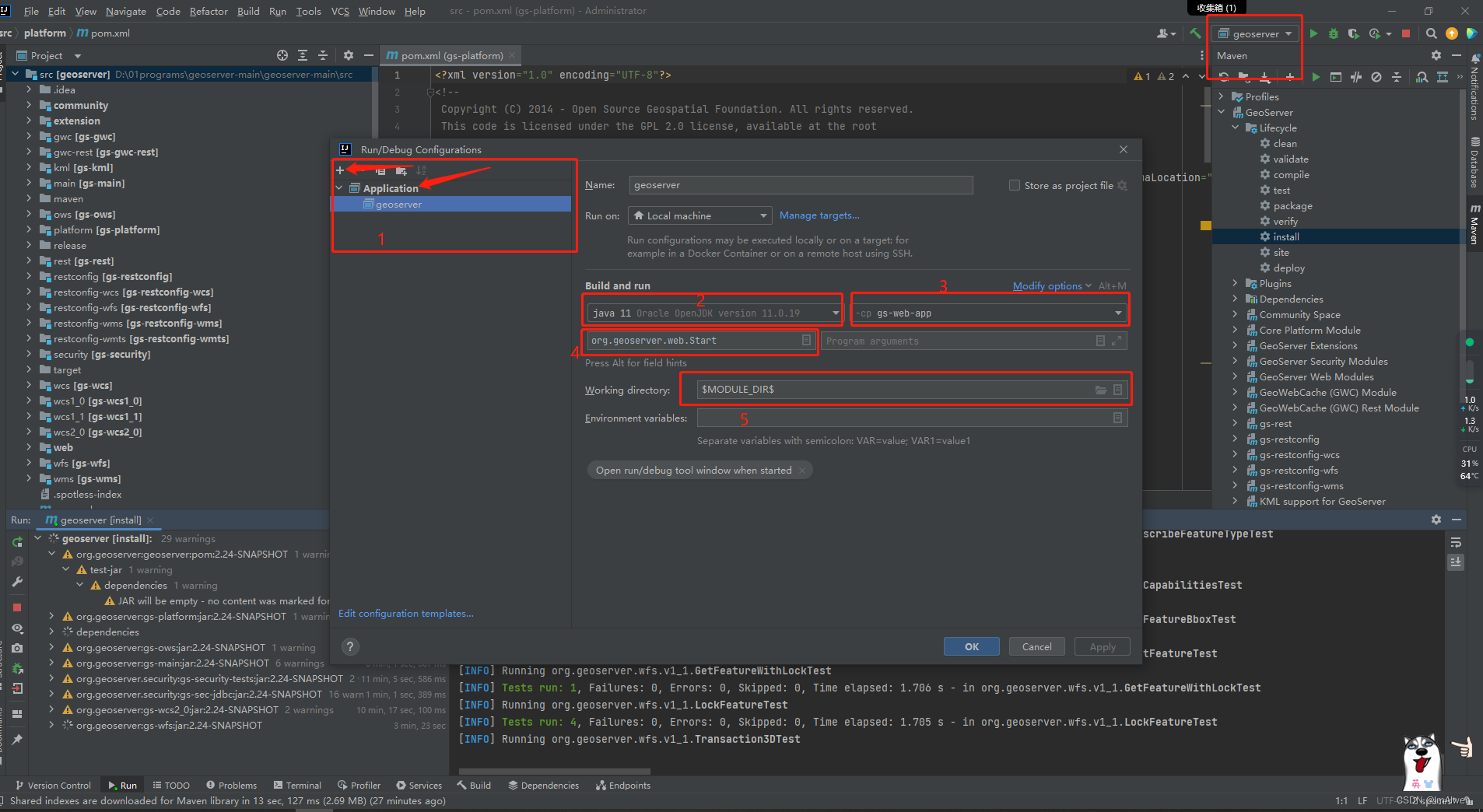Image resolution: width=1483 pixels, height=812 pixels.
Task: Click Project panel options gear icon
Action: point(349,55)
